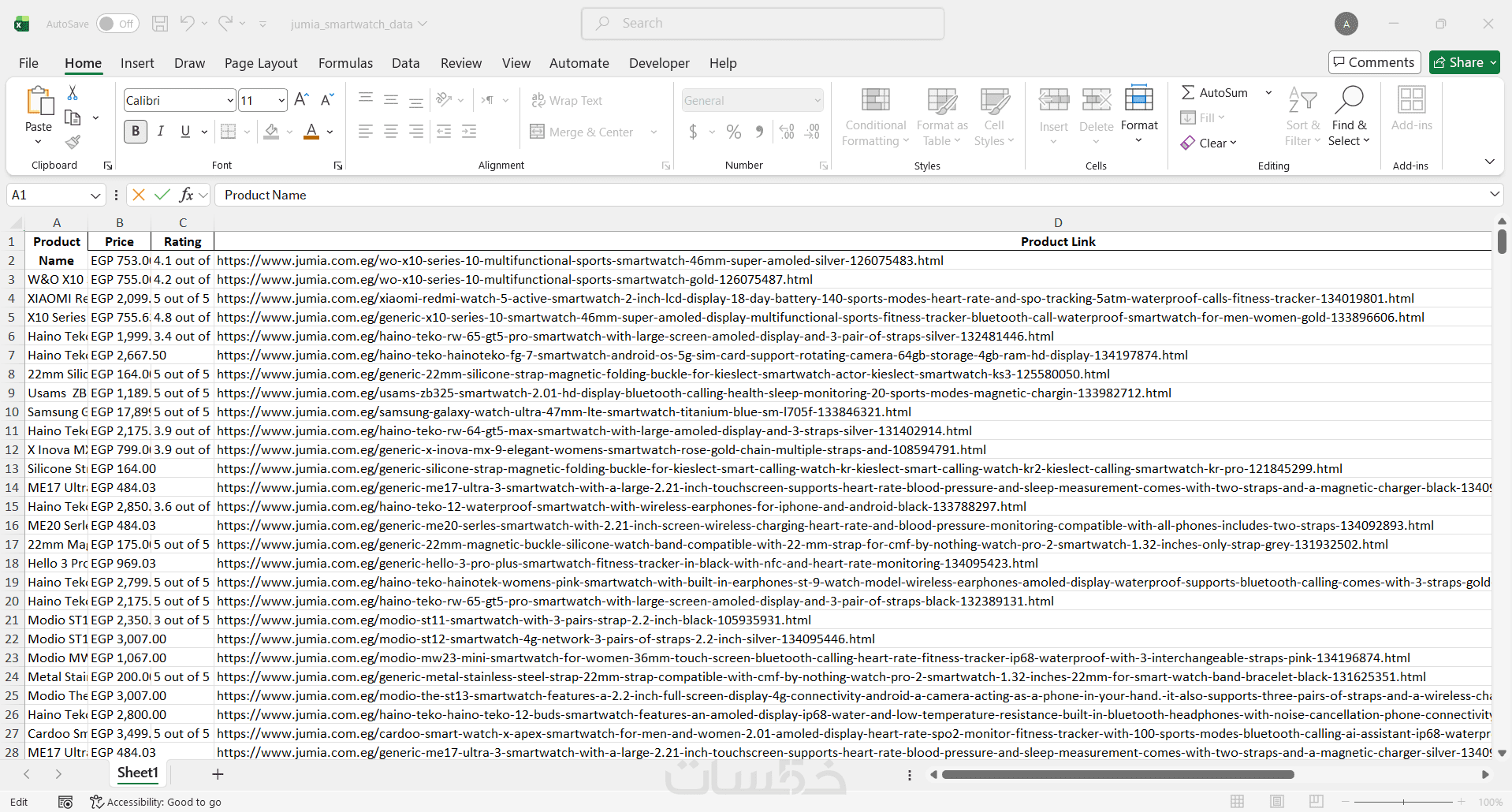Open the File menu
1512x812 pixels.
tap(28, 63)
